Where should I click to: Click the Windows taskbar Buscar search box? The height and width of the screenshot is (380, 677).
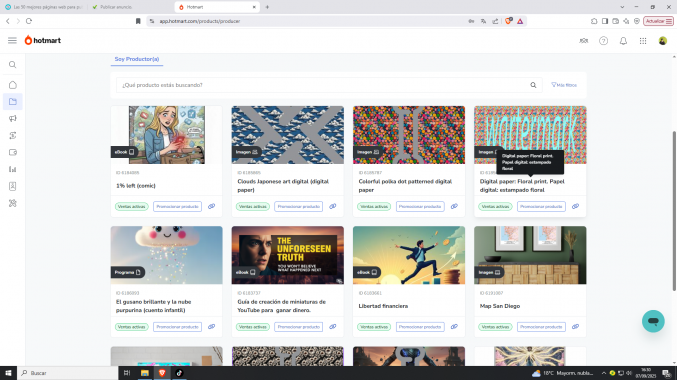(67, 373)
